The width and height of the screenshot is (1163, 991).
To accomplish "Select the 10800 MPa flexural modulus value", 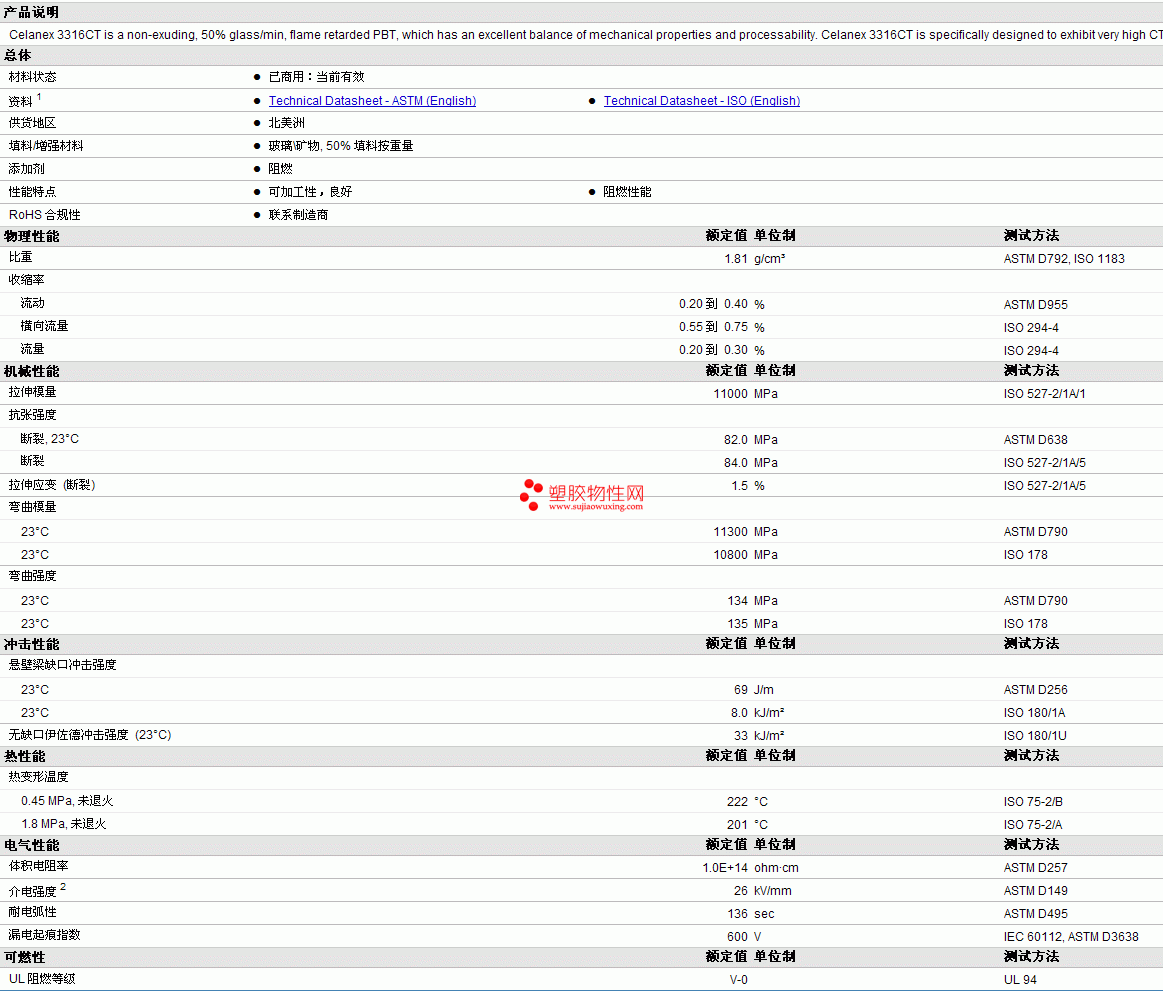I will pos(745,555).
